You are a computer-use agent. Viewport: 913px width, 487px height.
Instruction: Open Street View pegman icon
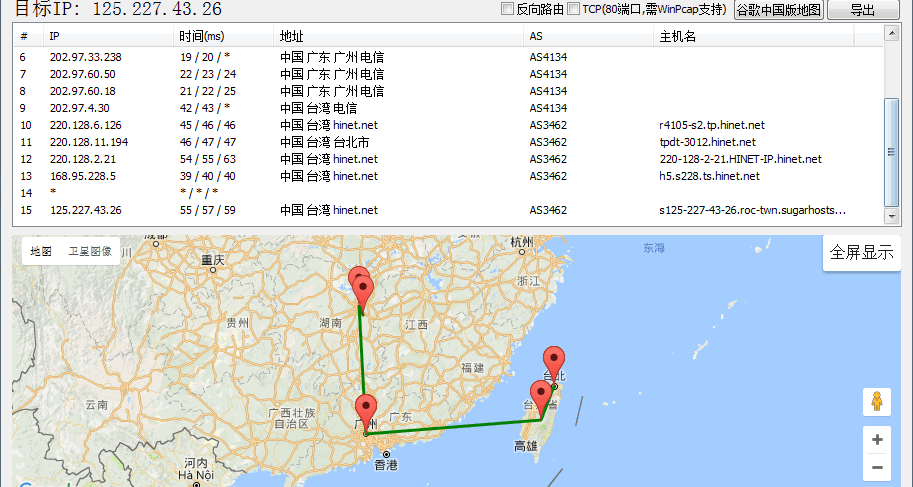pos(877,401)
